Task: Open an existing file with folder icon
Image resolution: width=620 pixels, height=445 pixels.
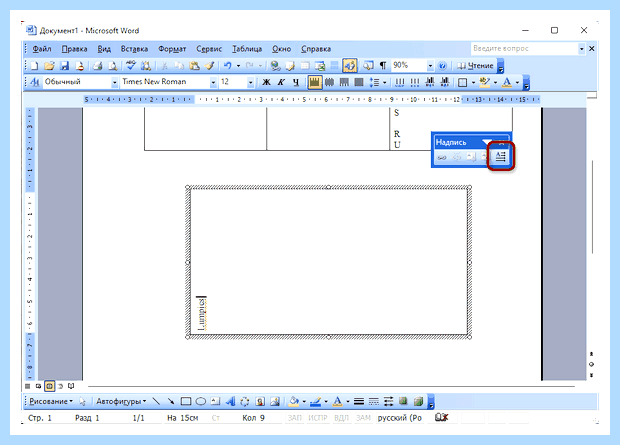Action: 49,66
